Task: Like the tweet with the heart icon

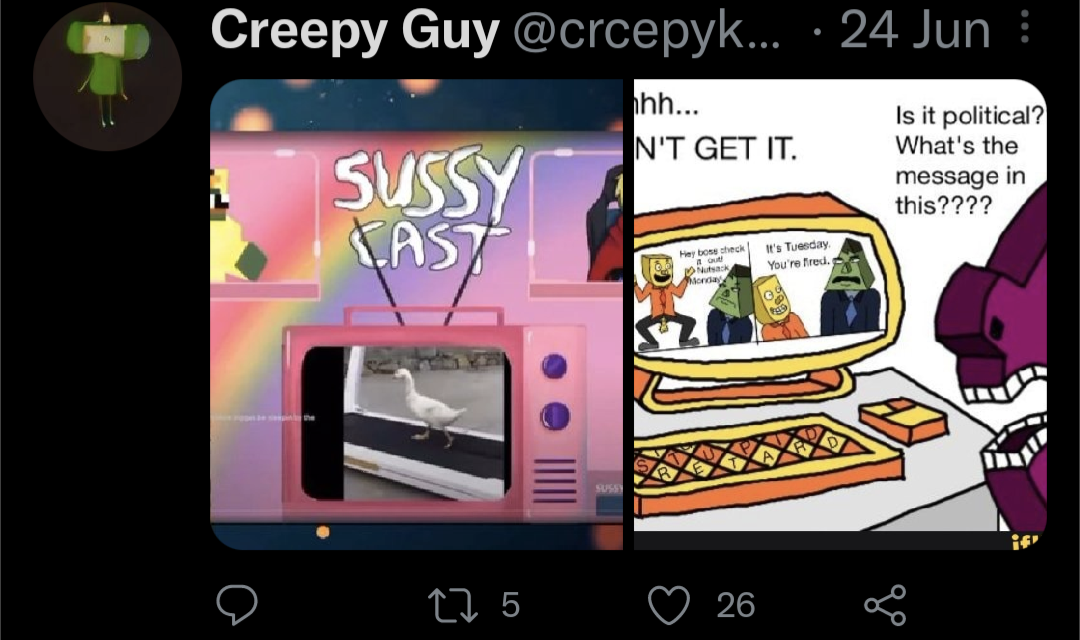Action: click(669, 604)
